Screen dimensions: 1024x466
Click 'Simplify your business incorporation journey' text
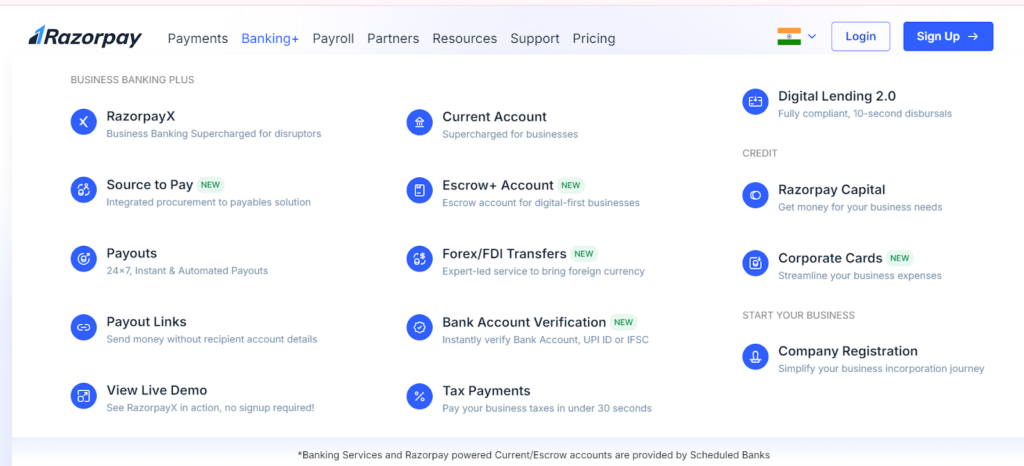coord(881,369)
